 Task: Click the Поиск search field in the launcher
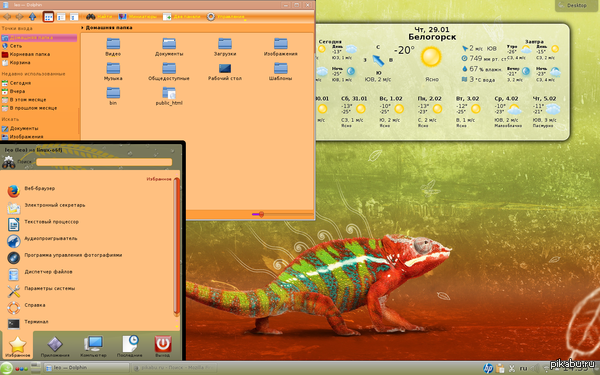(x=104, y=162)
